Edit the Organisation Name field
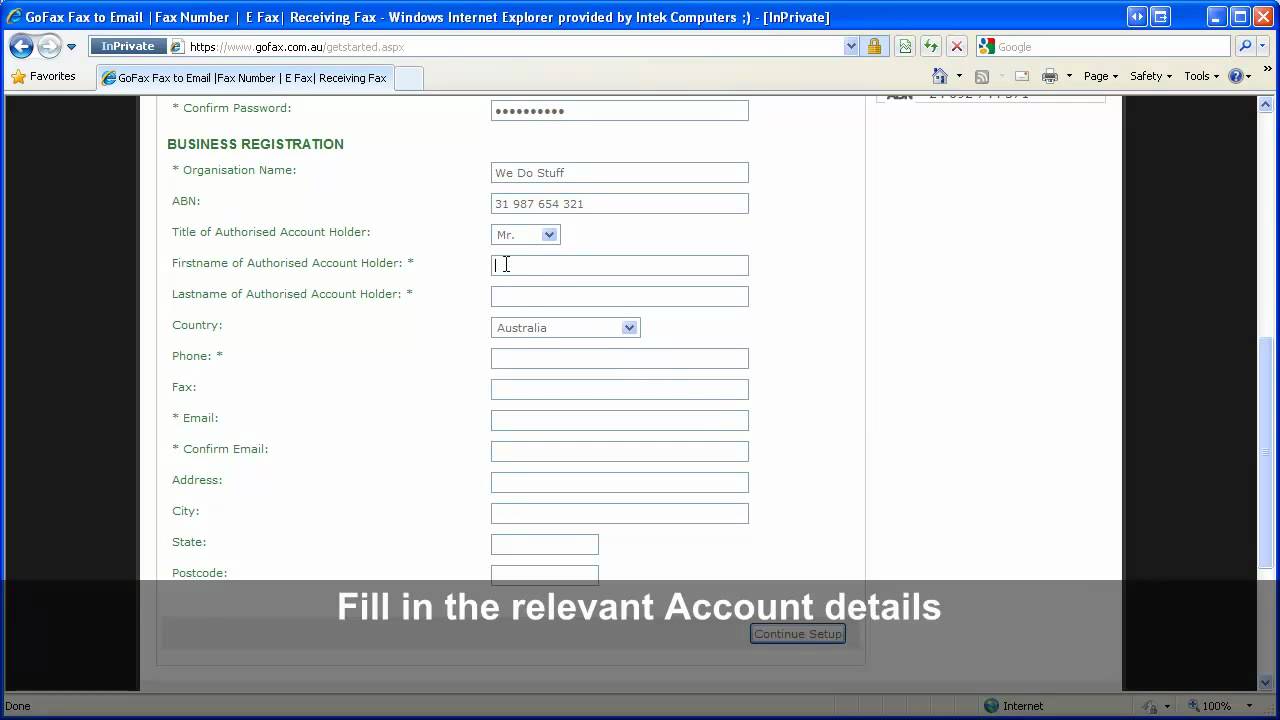1280x720 pixels. (x=620, y=172)
